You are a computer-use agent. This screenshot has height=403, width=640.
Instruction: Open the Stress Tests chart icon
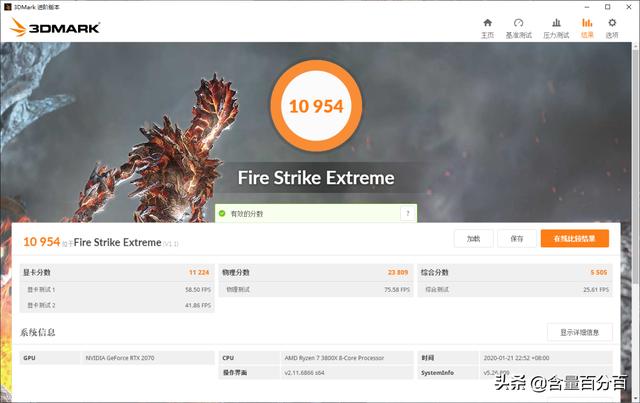(x=556, y=23)
